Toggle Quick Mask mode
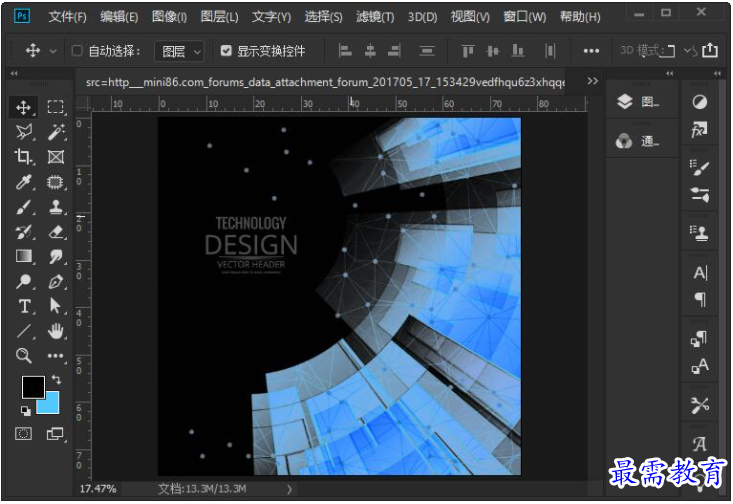733x504 pixels. click(x=23, y=434)
